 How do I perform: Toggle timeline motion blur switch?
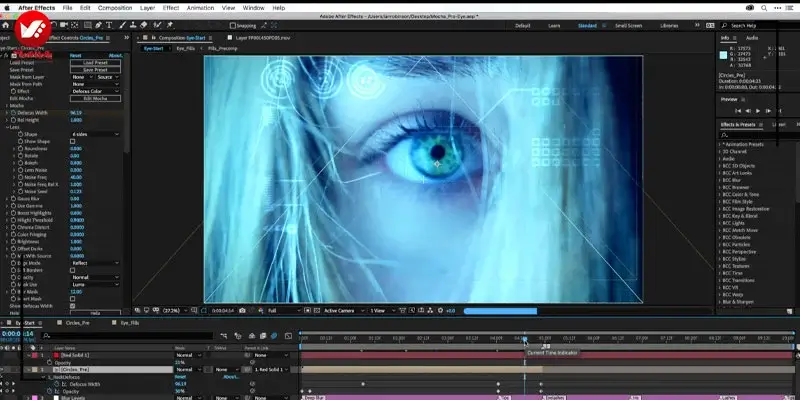pyautogui.click(x=274, y=336)
